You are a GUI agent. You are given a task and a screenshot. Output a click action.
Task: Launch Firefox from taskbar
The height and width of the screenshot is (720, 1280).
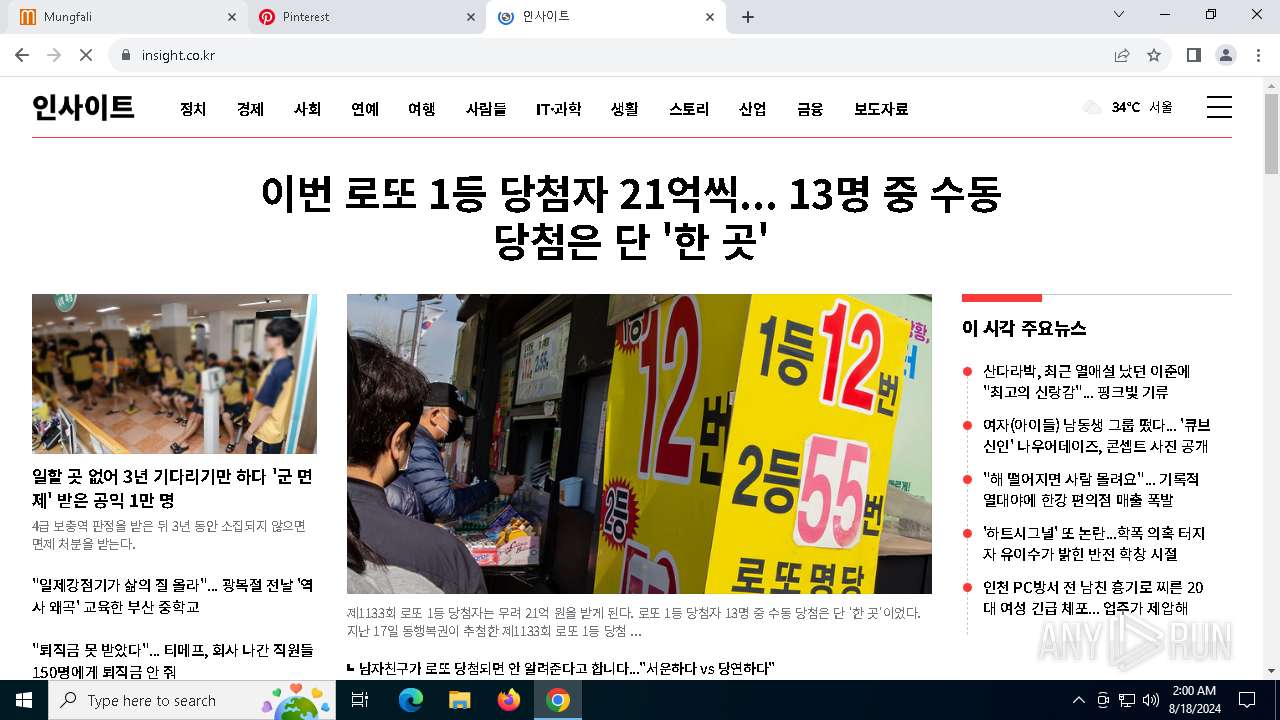(509, 700)
